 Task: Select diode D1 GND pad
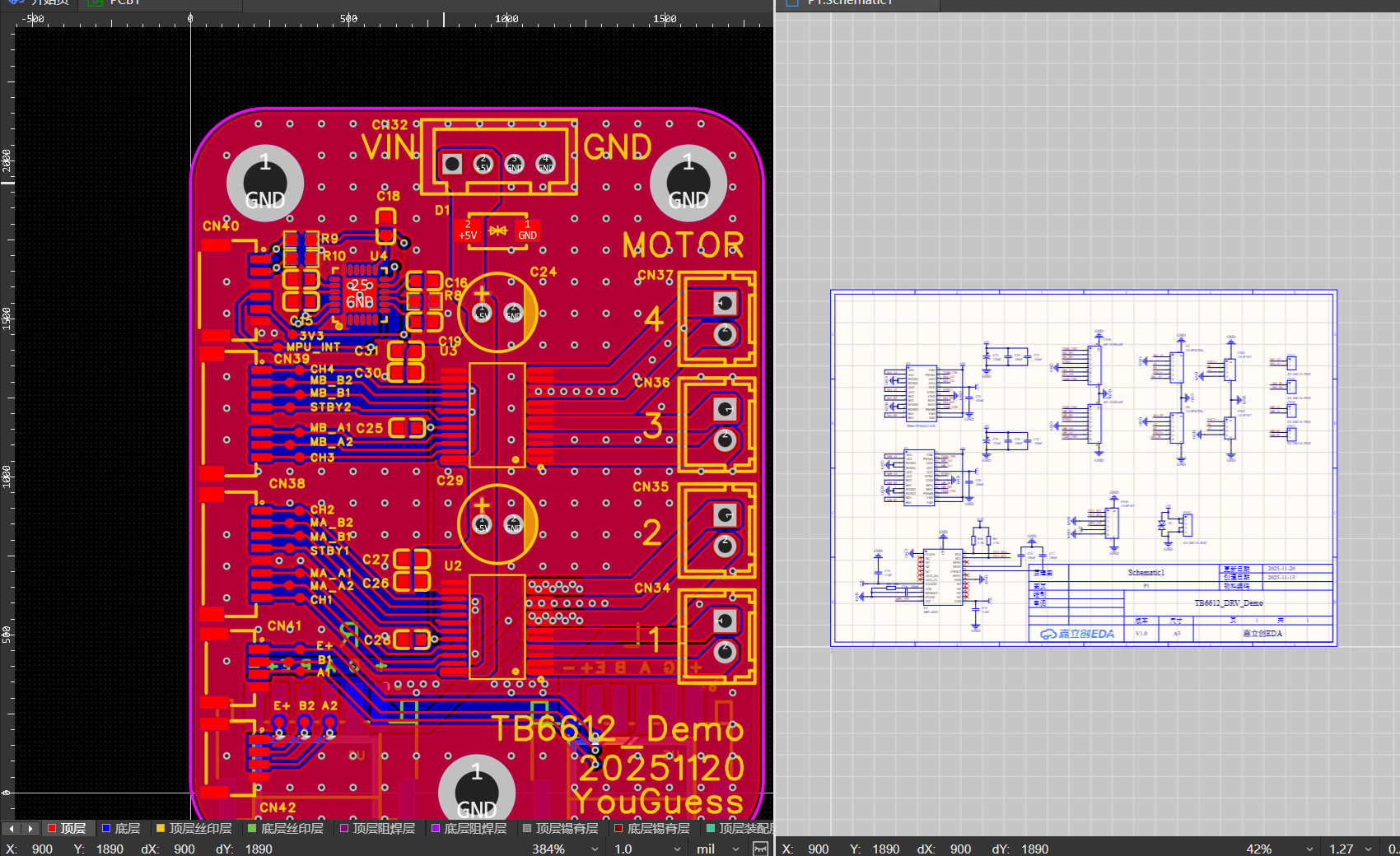click(x=527, y=230)
